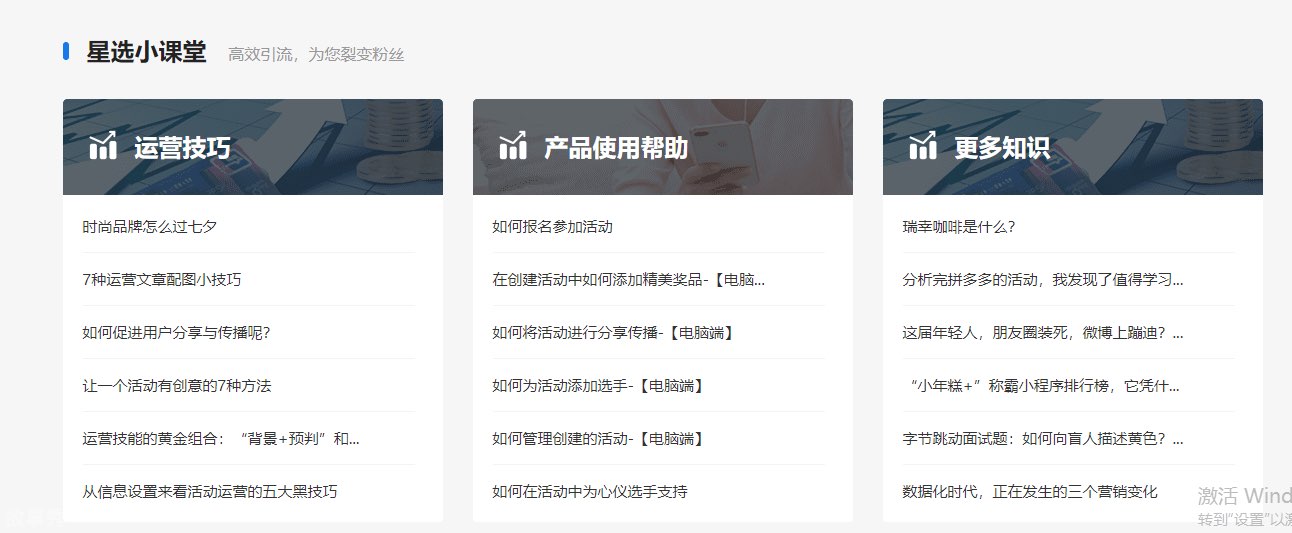
Task: Open 如何为活动添加选手-【电脑端】
Action: coord(599,386)
